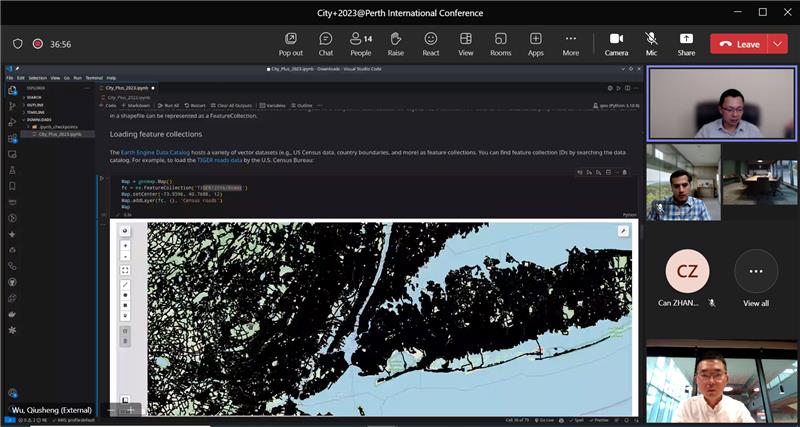Expand the Leave options arrow
The height and width of the screenshot is (427, 800).
[x=778, y=44]
